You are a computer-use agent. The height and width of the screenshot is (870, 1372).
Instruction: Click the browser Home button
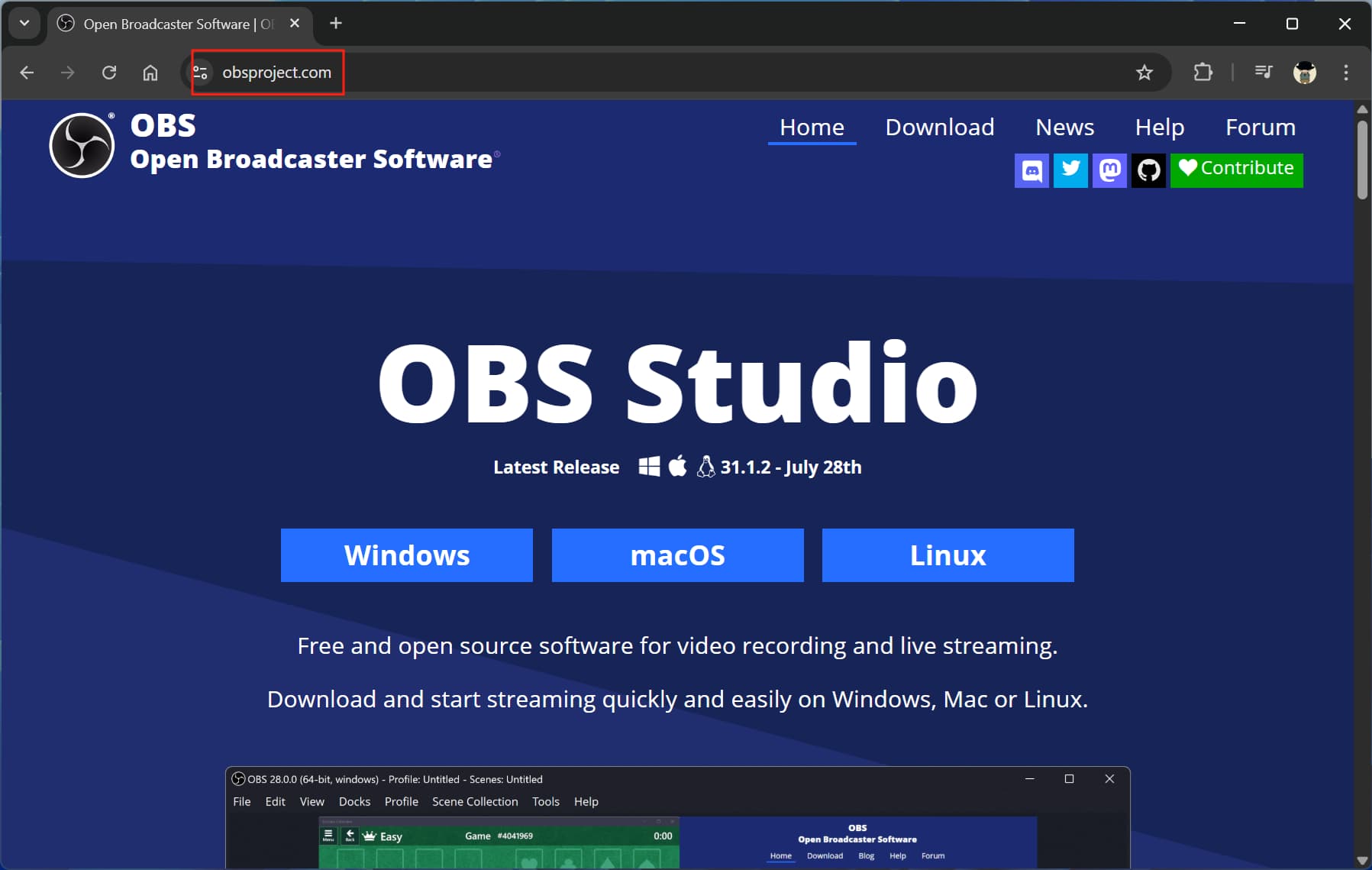click(x=150, y=73)
